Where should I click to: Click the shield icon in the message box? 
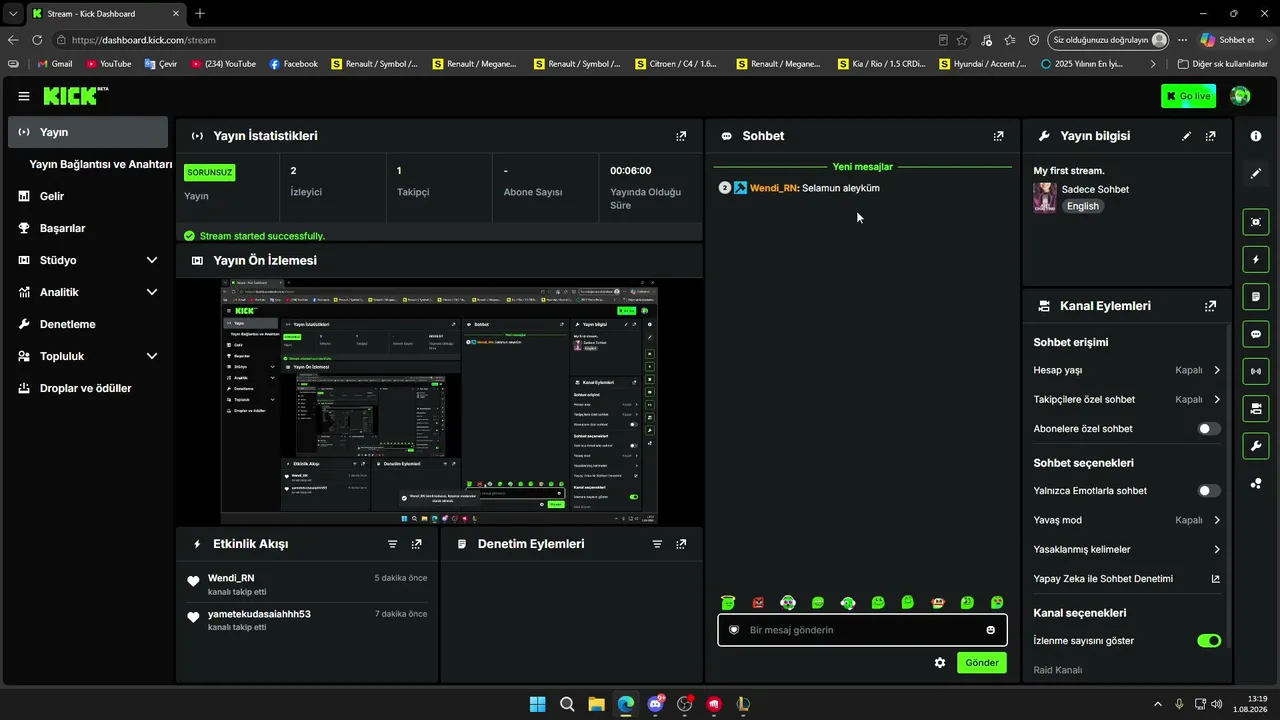tap(734, 630)
